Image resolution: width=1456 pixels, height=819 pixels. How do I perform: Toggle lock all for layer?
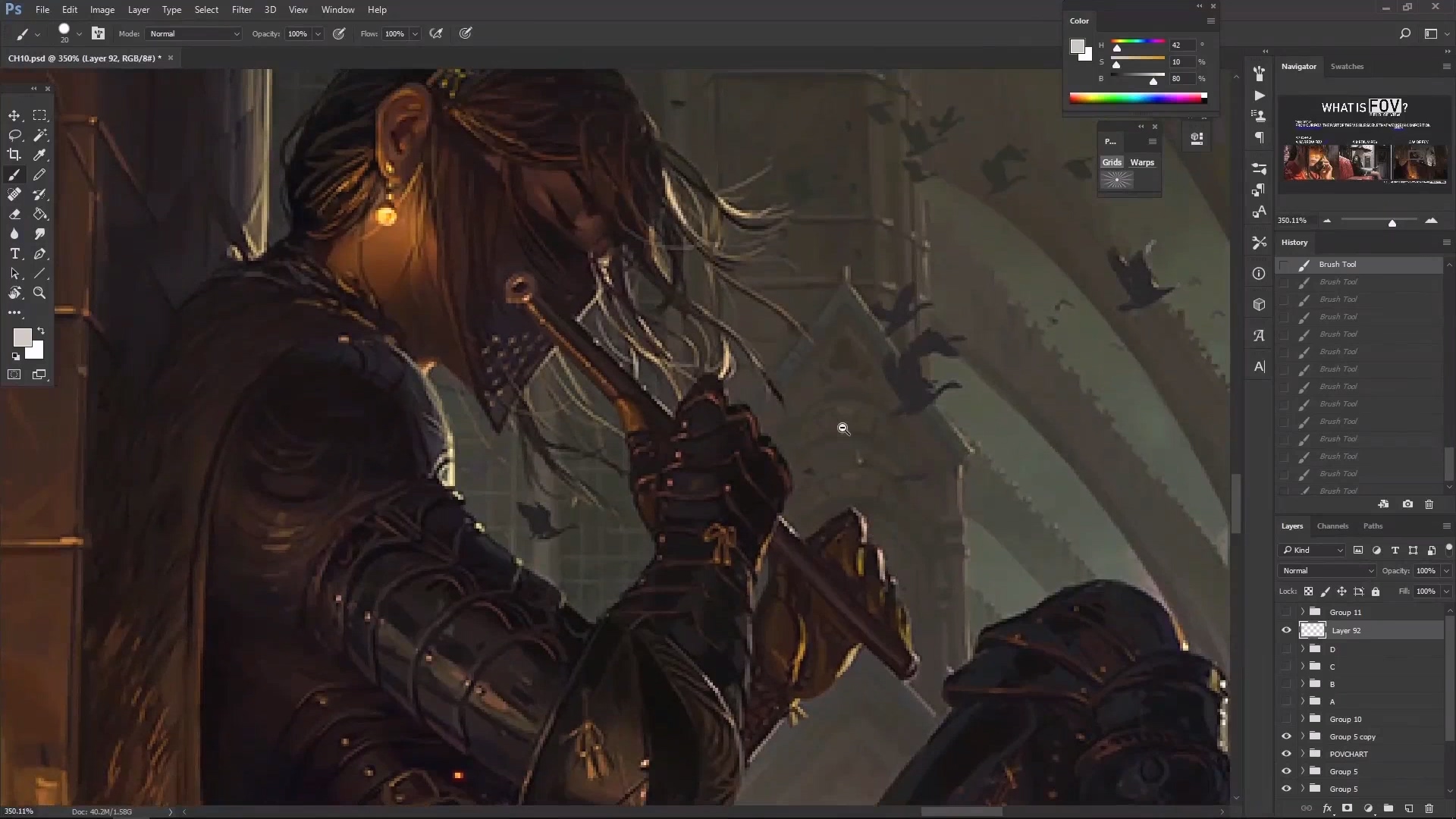(x=1376, y=591)
